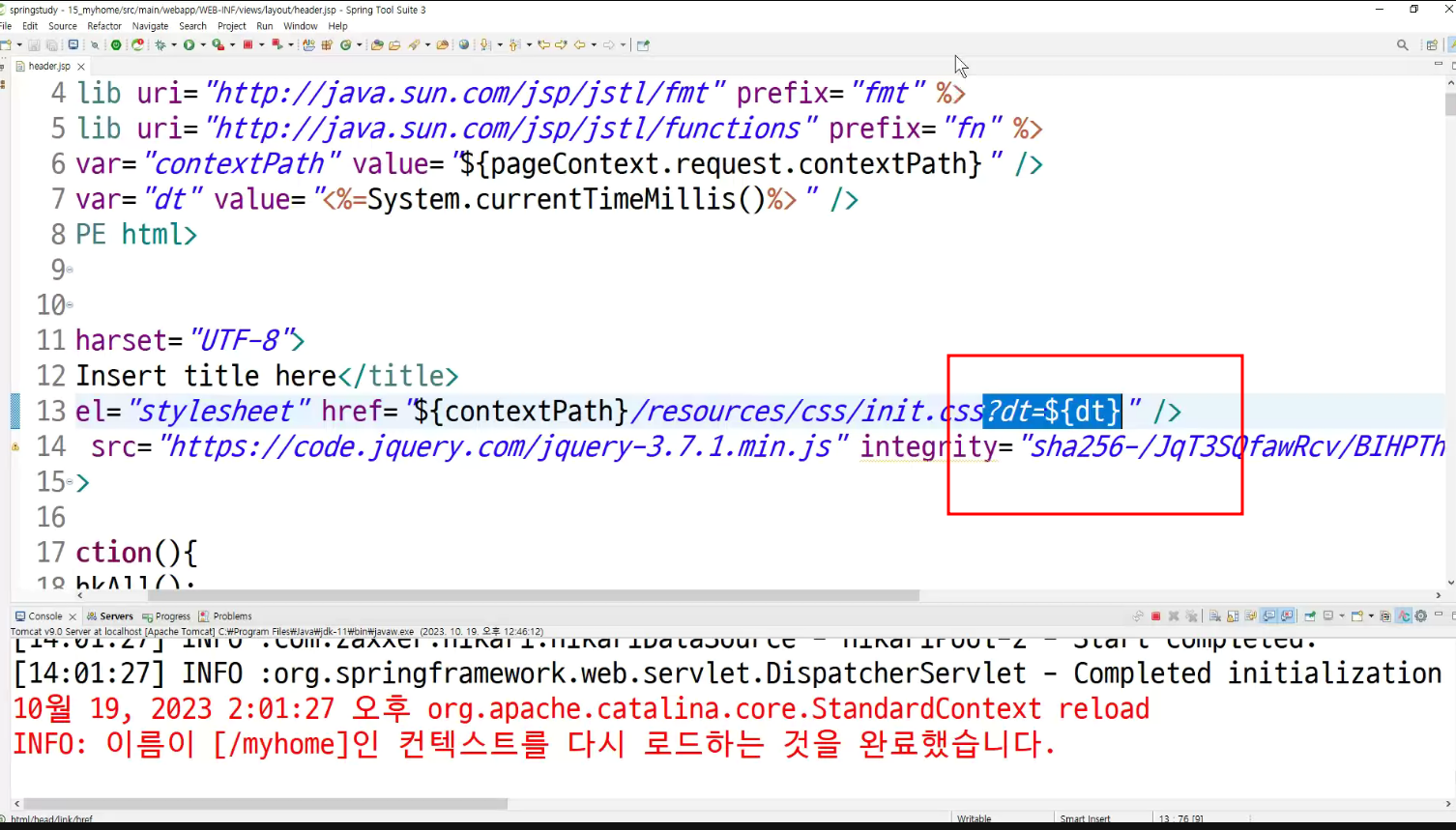The height and width of the screenshot is (830, 1456).
Task: Switch to the Problems tab
Action: (x=225, y=615)
